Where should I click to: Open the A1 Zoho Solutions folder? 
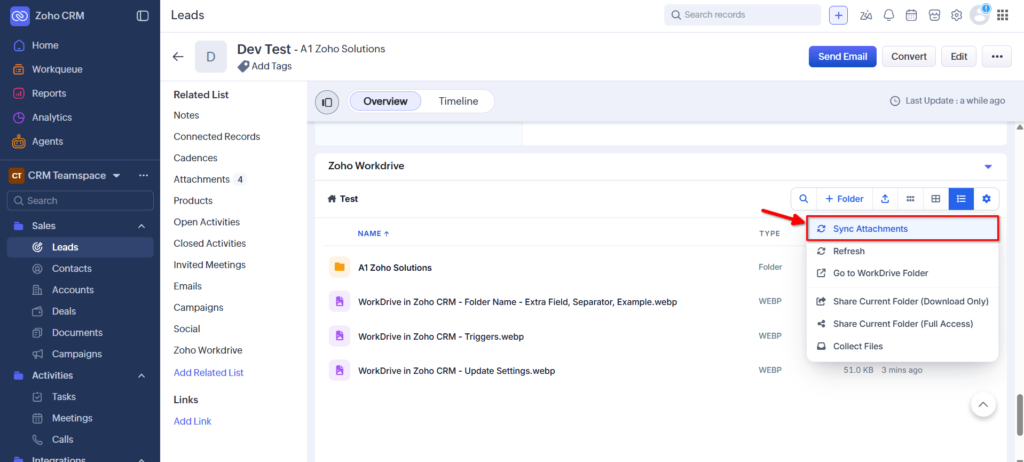[x=394, y=267]
